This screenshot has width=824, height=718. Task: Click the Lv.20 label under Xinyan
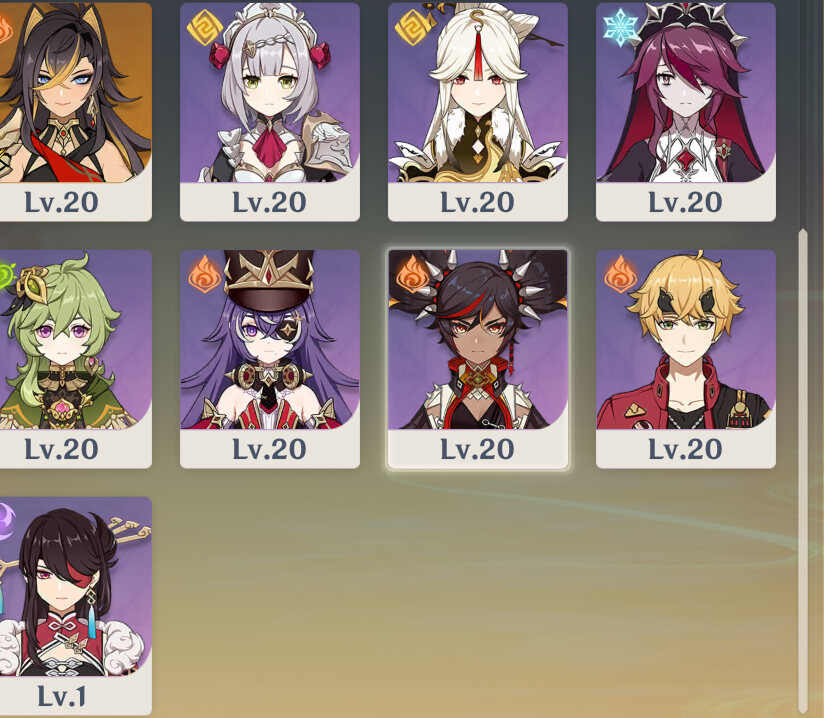(x=477, y=449)
